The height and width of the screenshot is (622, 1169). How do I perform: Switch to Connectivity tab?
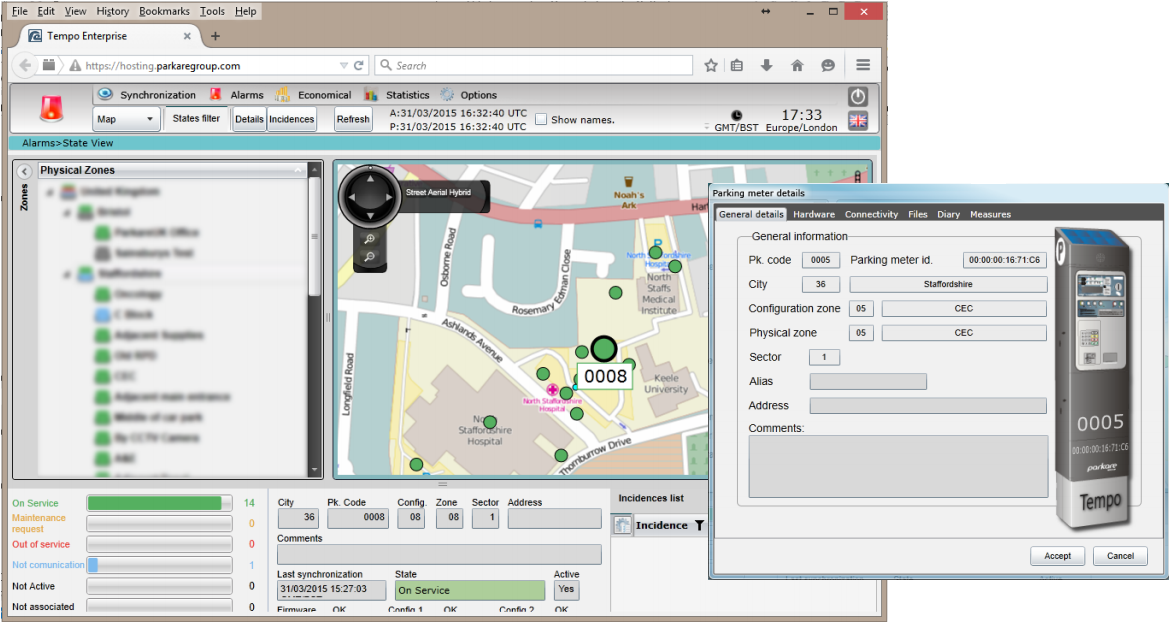click(871, 214)
